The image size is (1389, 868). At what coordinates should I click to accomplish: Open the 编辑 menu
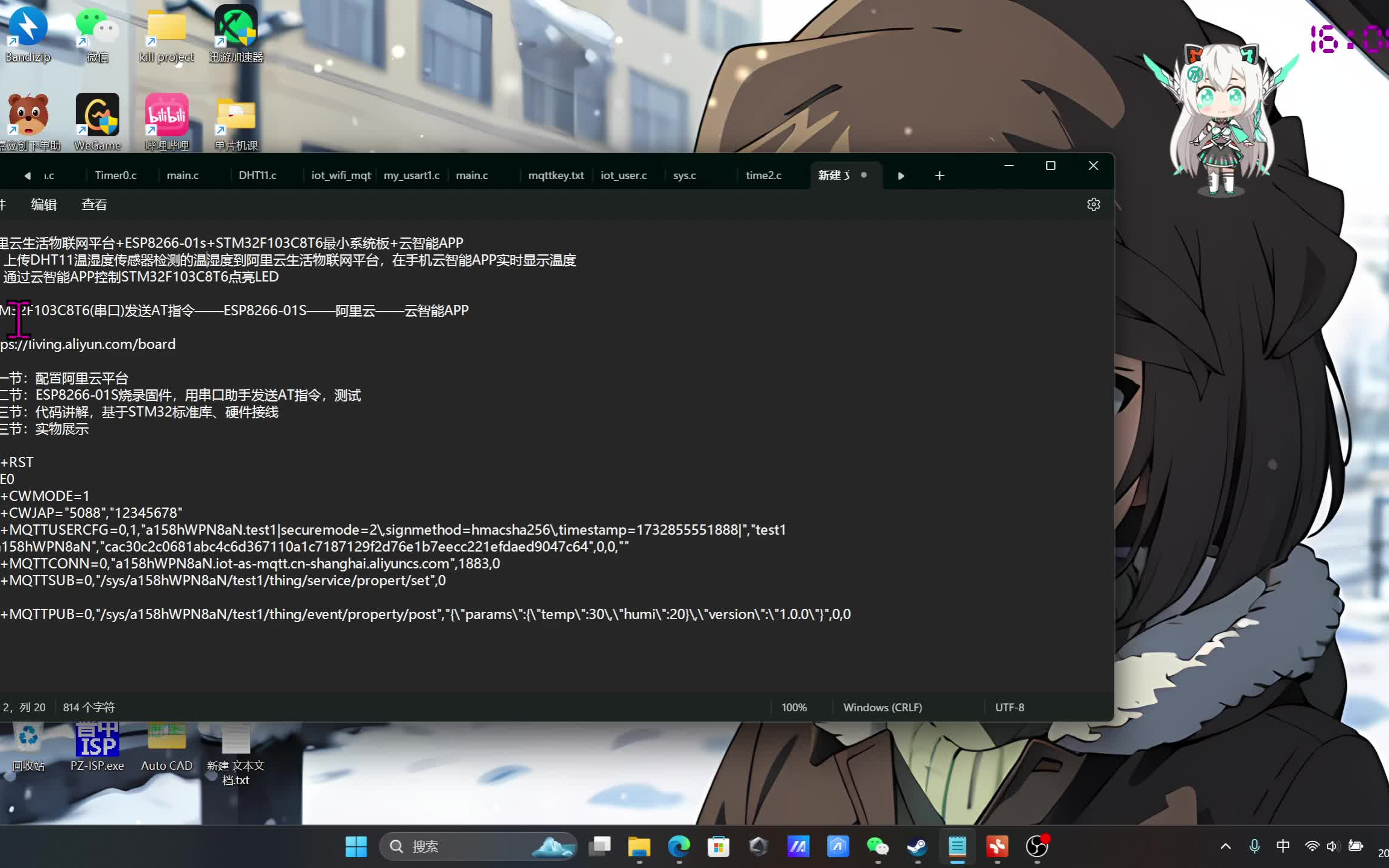[44, 205]
